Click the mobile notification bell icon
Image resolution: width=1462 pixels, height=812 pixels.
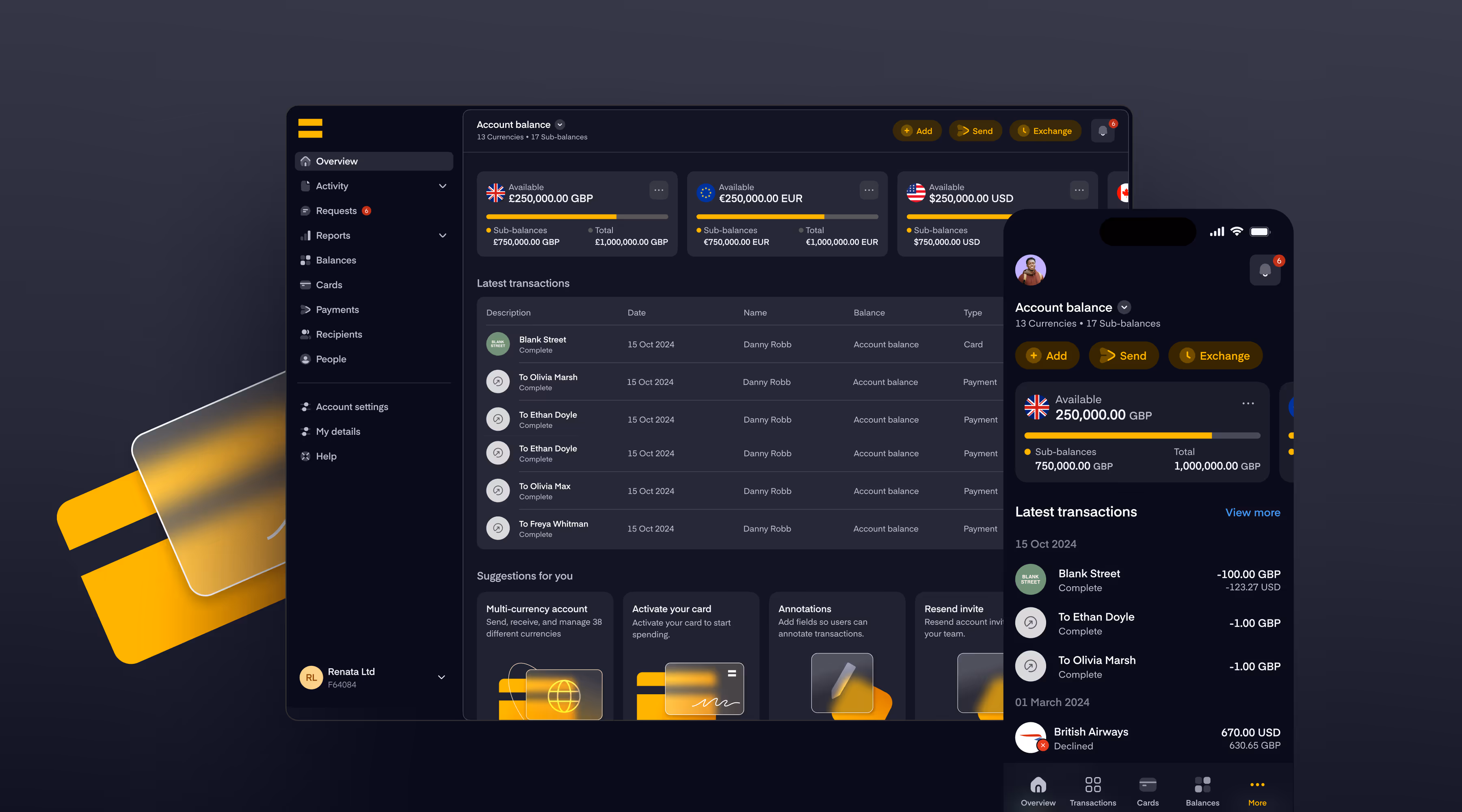1265,270
